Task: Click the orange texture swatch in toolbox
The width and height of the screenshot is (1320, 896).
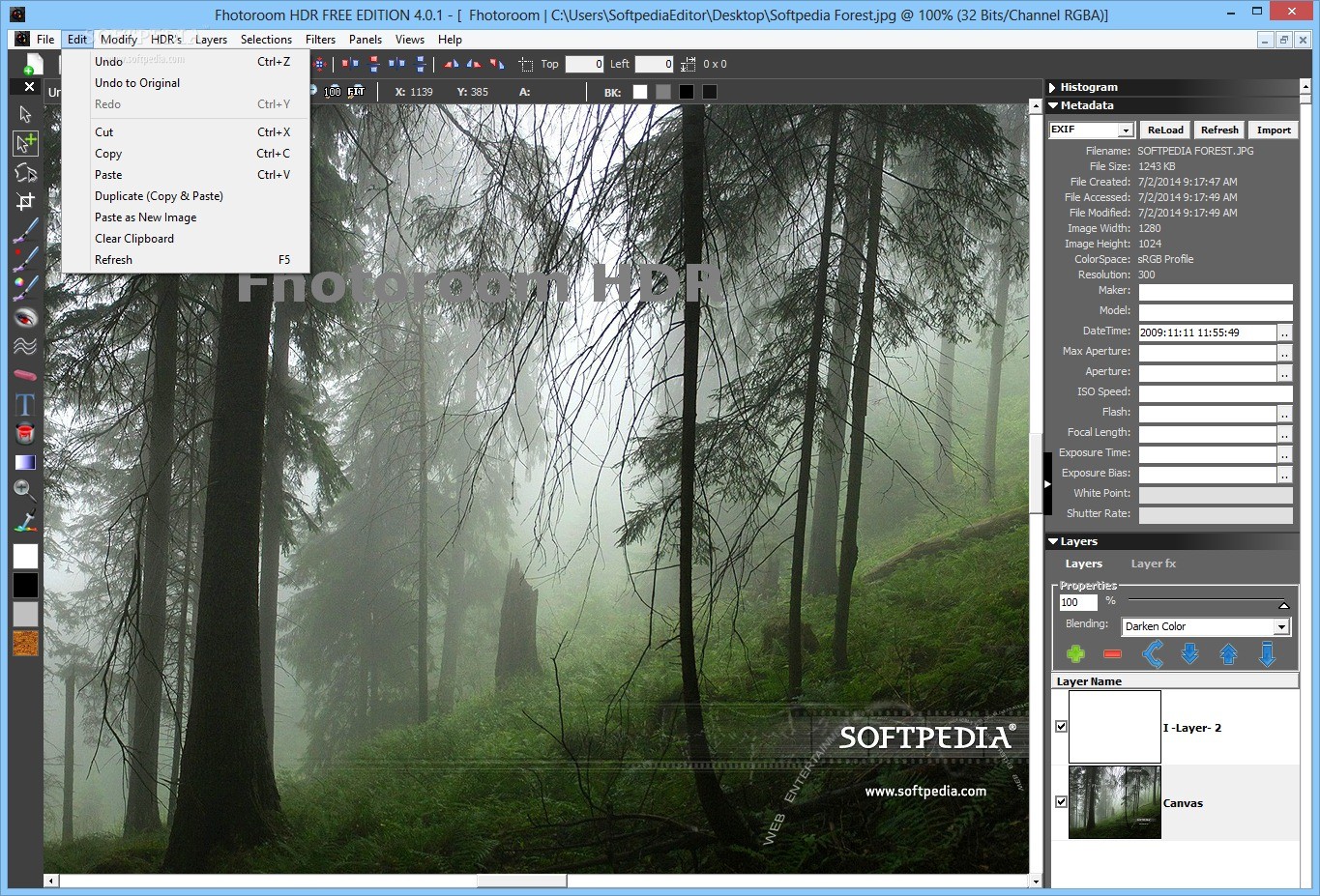Action: [25, 644]
